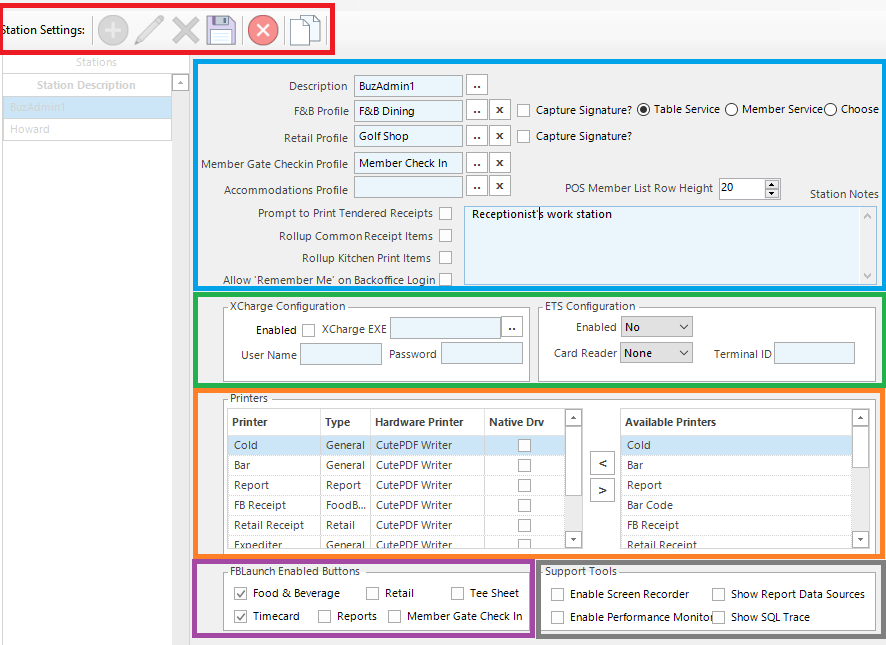Select the FB Receipt printer row
This screenshot has width=886, height=645.
point(260,505)
